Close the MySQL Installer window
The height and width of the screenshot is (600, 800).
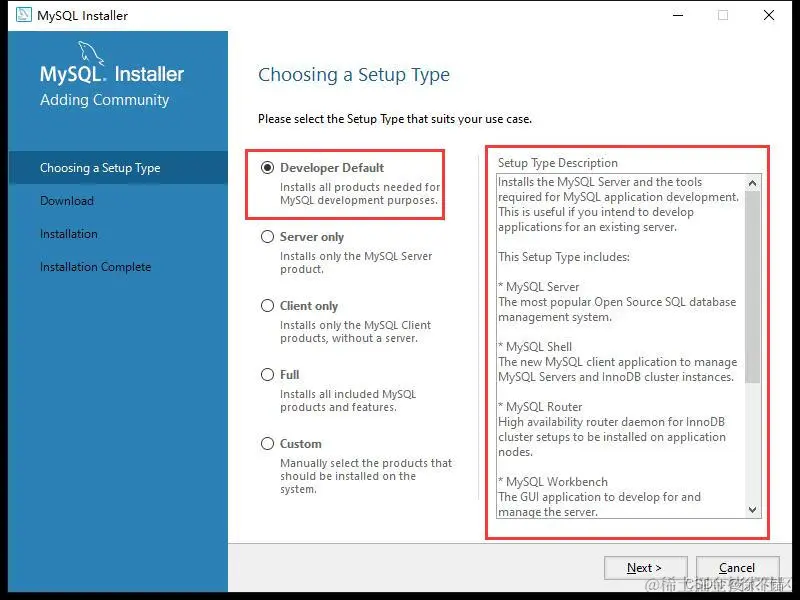(769, 15)
